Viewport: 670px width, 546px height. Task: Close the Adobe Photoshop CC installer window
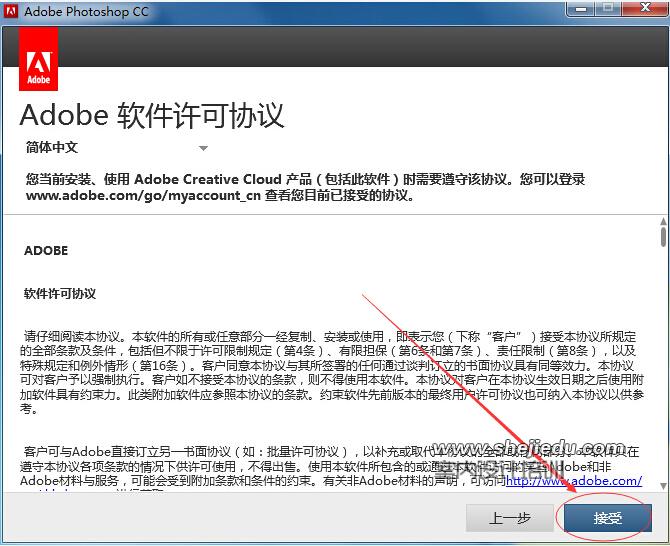pyautogui.click(x=645, y=9)
